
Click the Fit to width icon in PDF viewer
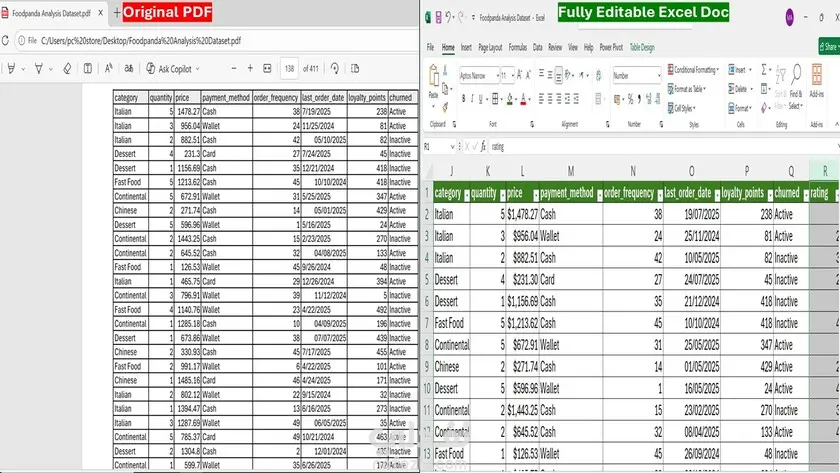click(x=267, y=69)
